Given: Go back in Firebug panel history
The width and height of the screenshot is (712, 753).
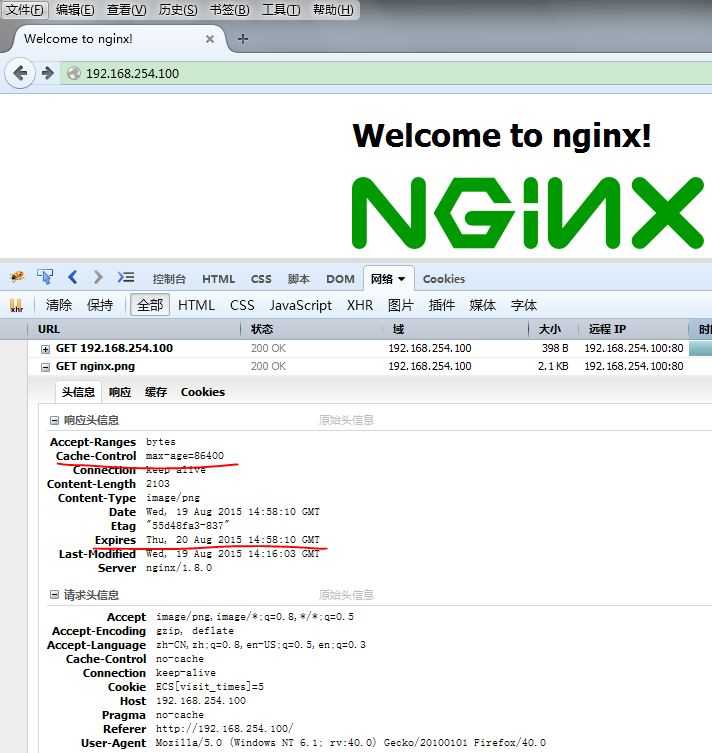Looking at the screenshot, I should pyautogui.click(x=72, y=277).
